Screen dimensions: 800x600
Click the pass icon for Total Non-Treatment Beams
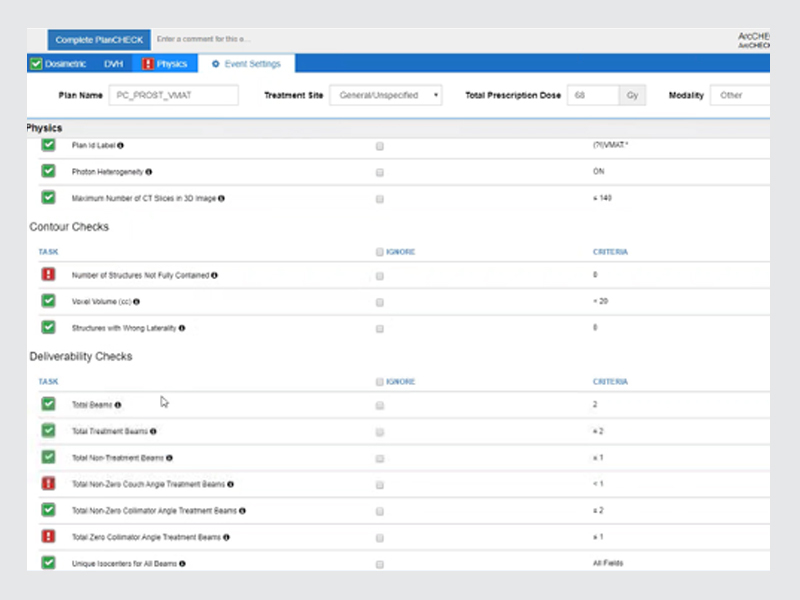(48, 457)
